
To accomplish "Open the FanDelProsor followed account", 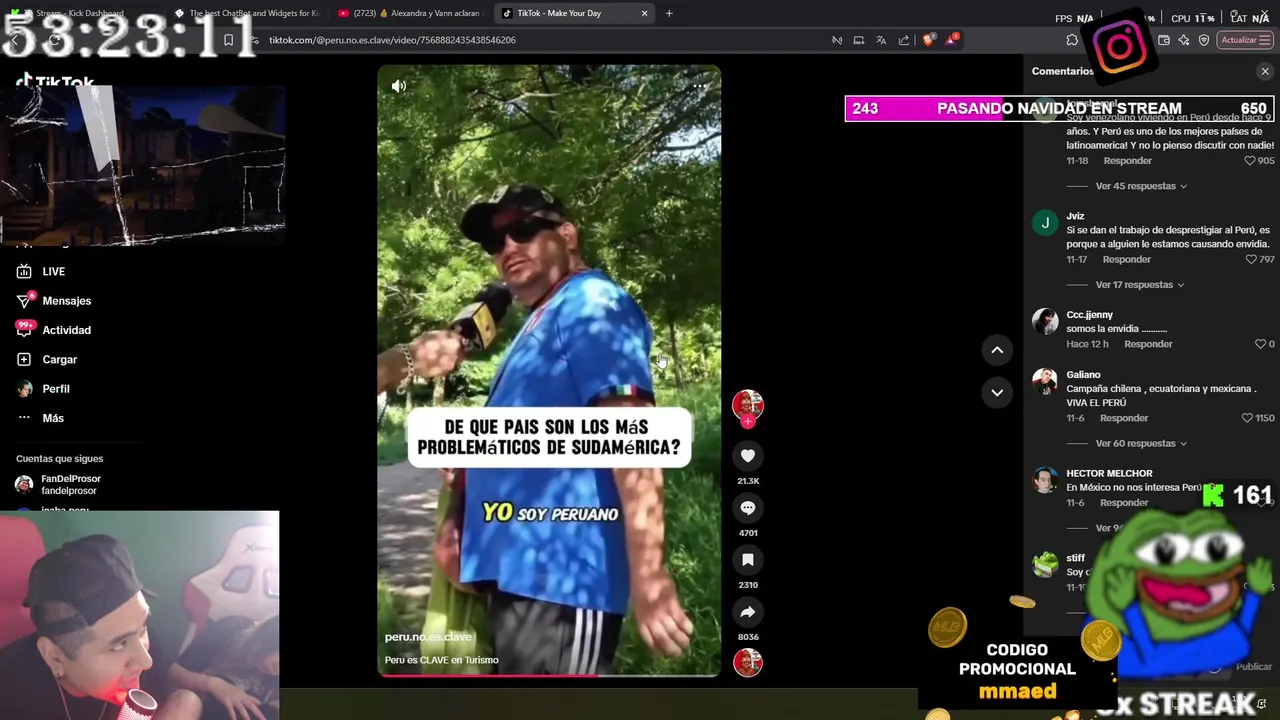I will (60, 485).
